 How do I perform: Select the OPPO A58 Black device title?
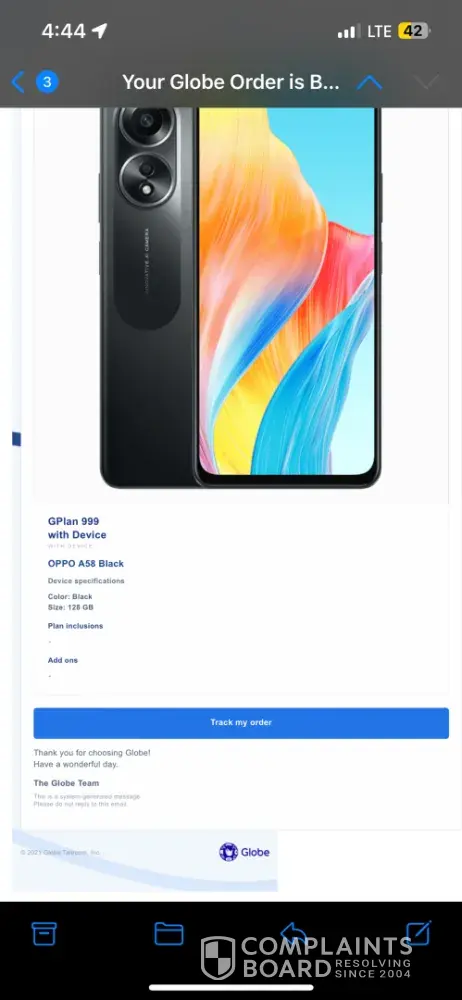tap(86, 564)
